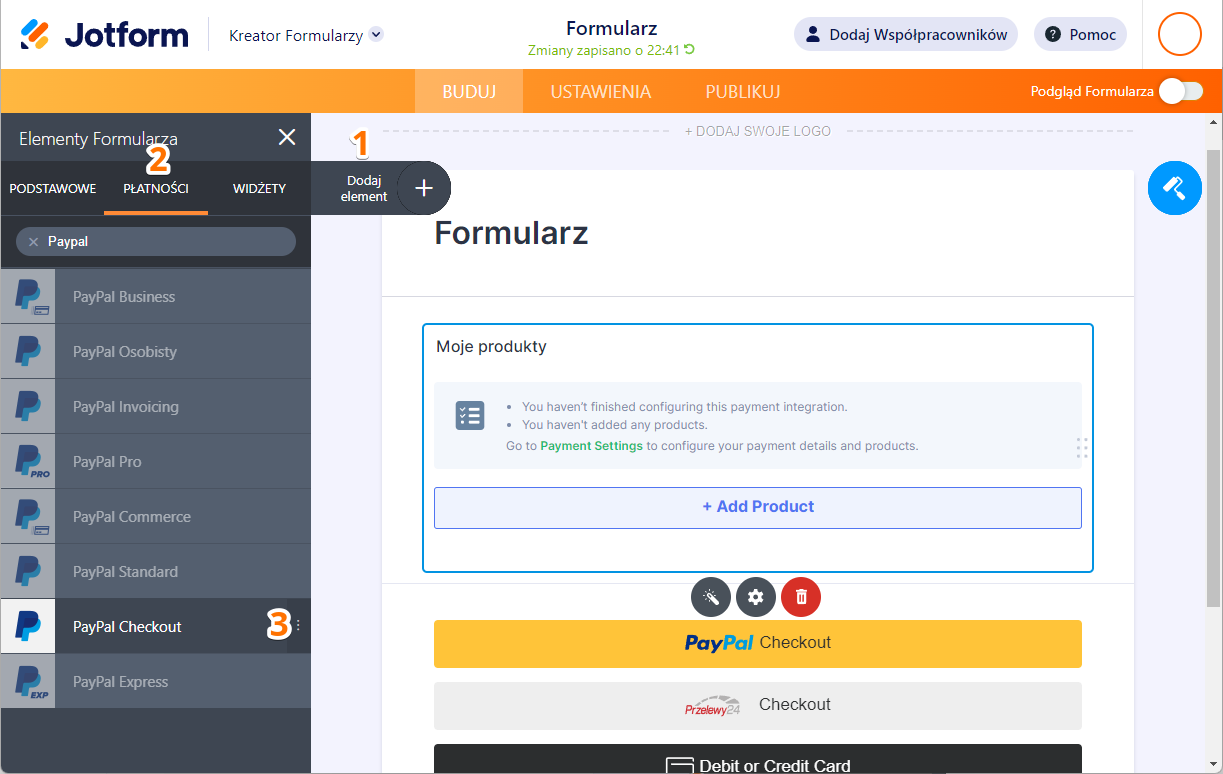
Task: Select PayPal Standard row label
Action: coord(125,572)
